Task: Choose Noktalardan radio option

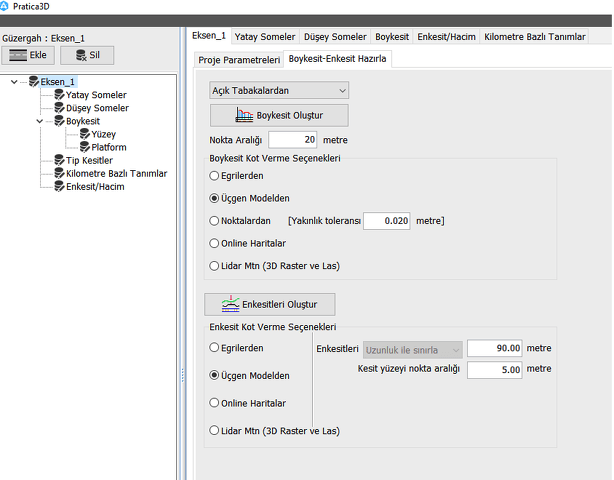Action: [x=215, y=221]
